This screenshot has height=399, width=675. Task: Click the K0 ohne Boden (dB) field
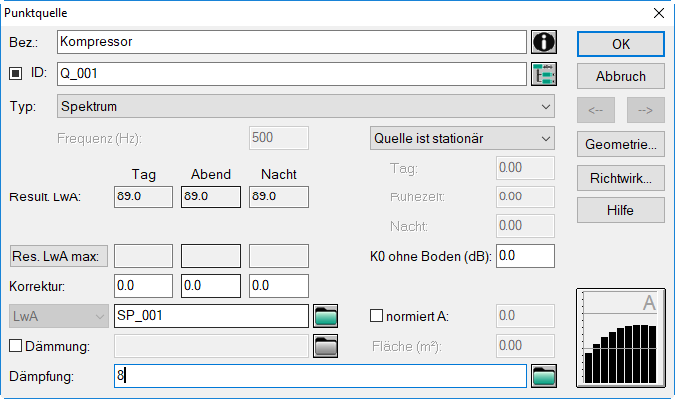pyautogui.click(x=525, y=256)
